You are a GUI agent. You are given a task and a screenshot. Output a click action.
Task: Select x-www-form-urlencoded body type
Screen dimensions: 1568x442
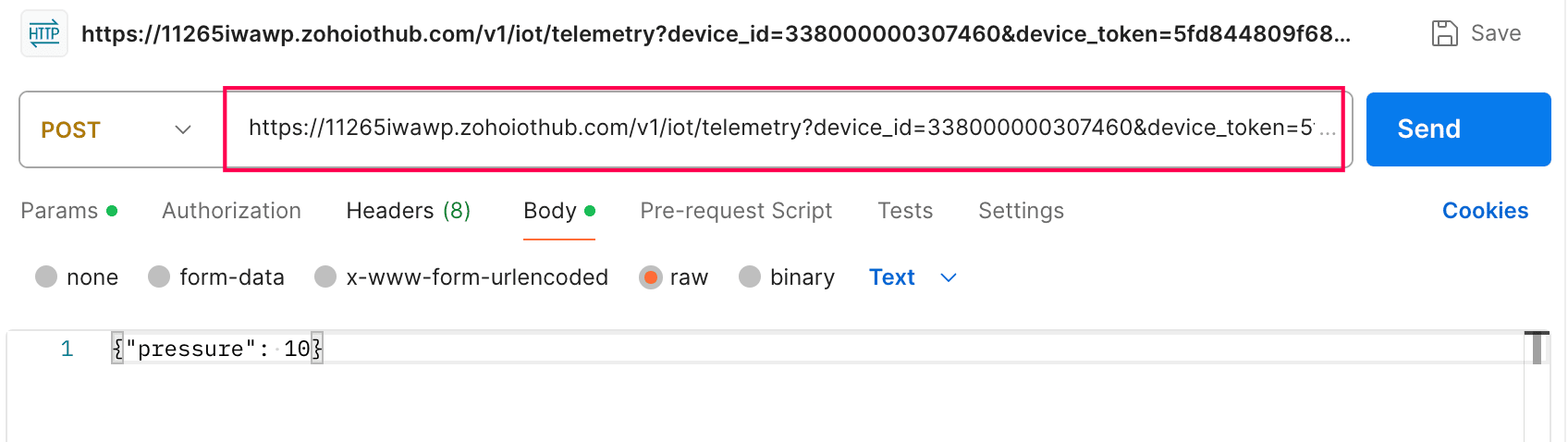click(325, 277)
